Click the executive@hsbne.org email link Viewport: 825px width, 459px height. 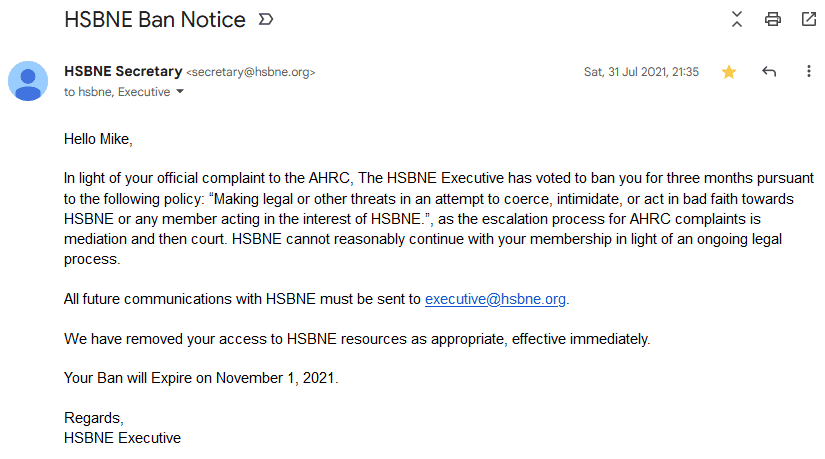(495, 299)
